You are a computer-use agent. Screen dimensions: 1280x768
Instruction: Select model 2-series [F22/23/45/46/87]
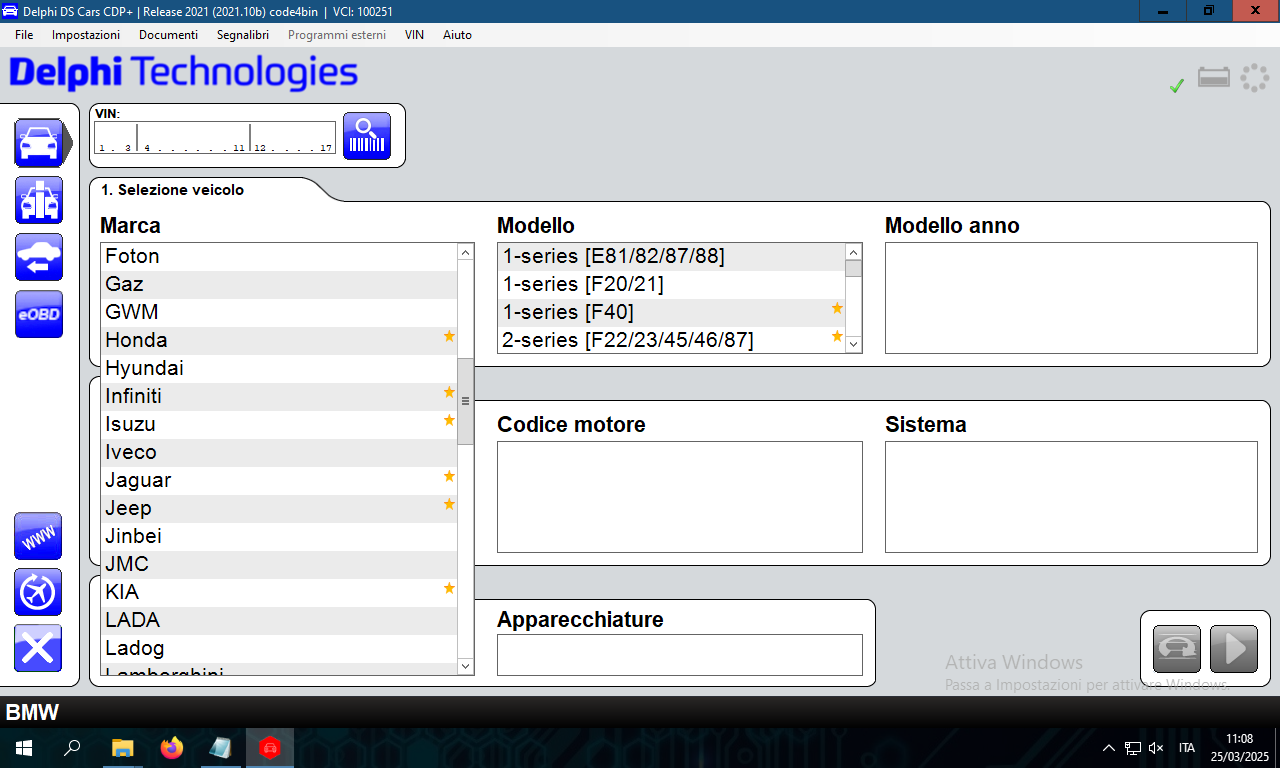click(671, 341)
